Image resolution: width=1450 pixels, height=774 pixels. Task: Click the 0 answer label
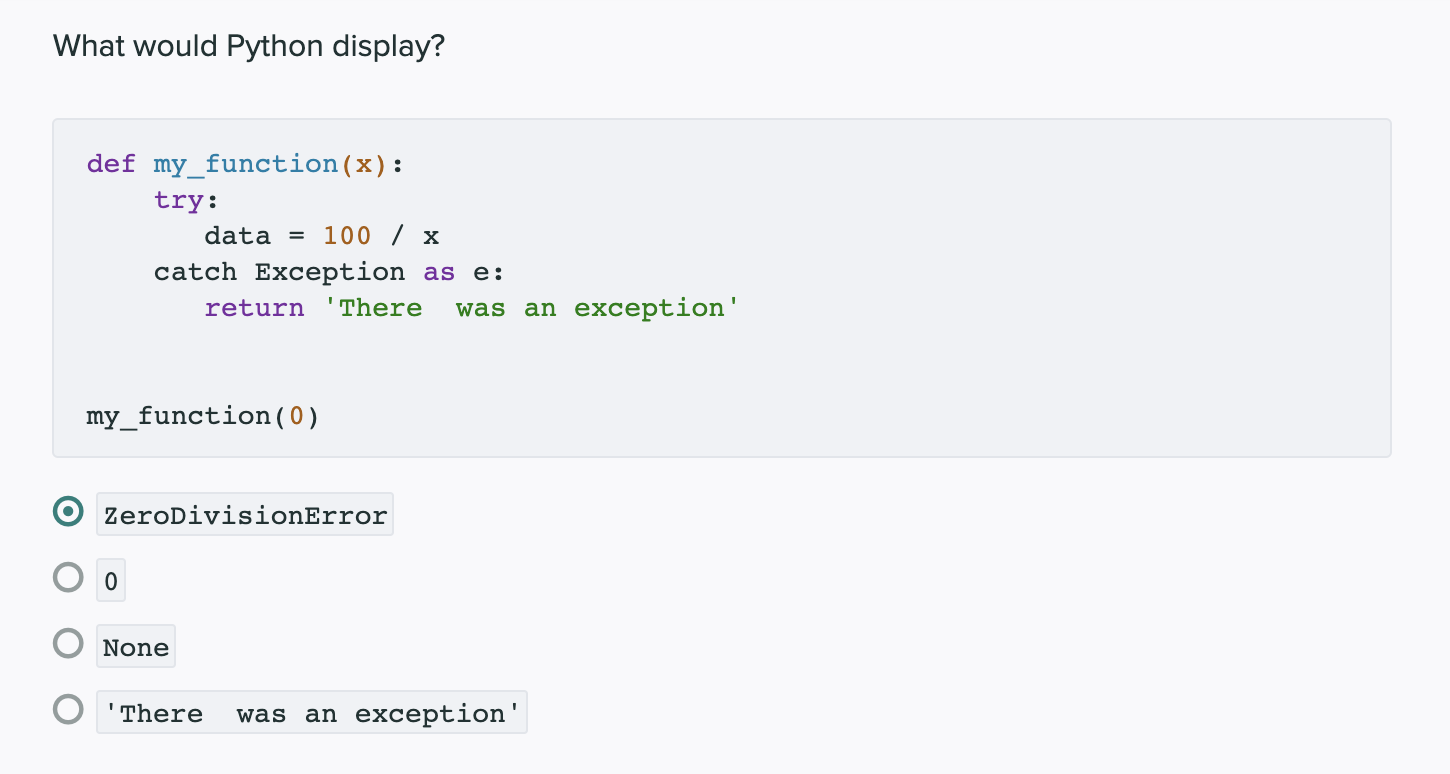click(x=110, y=579)
